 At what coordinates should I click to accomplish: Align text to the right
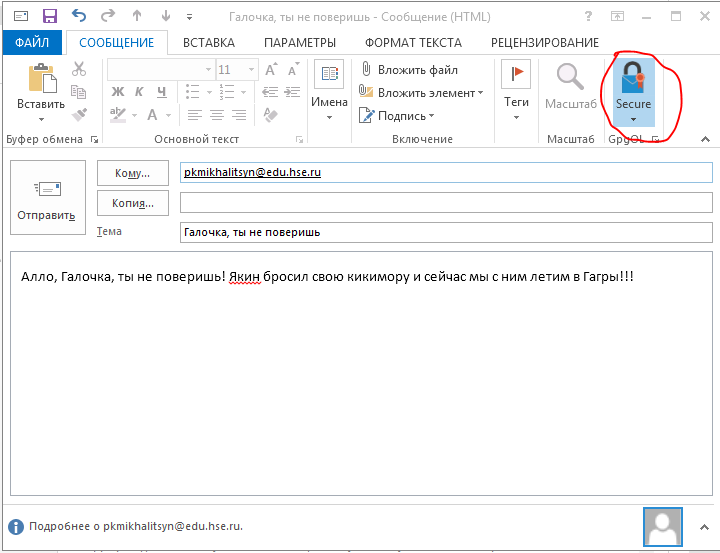[239, 114]
